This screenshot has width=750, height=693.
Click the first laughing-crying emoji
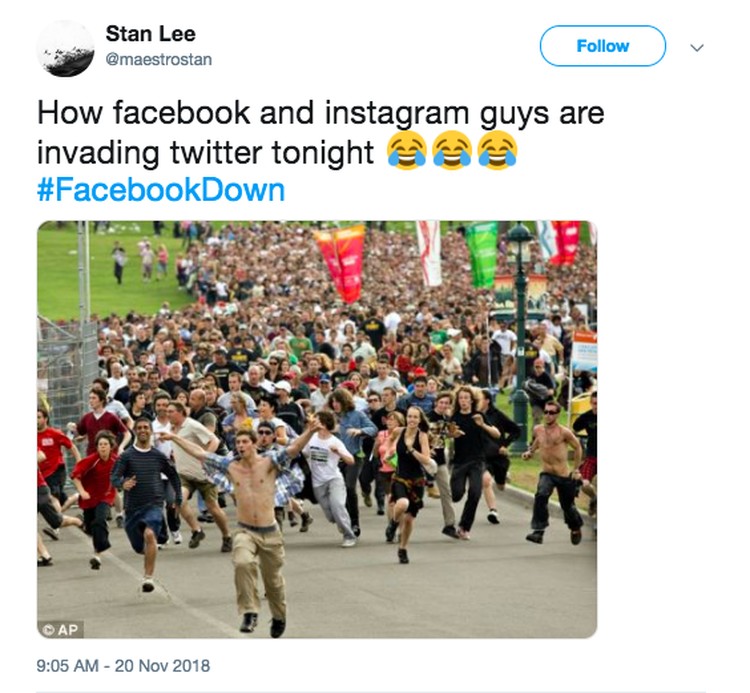coord(407,151)
